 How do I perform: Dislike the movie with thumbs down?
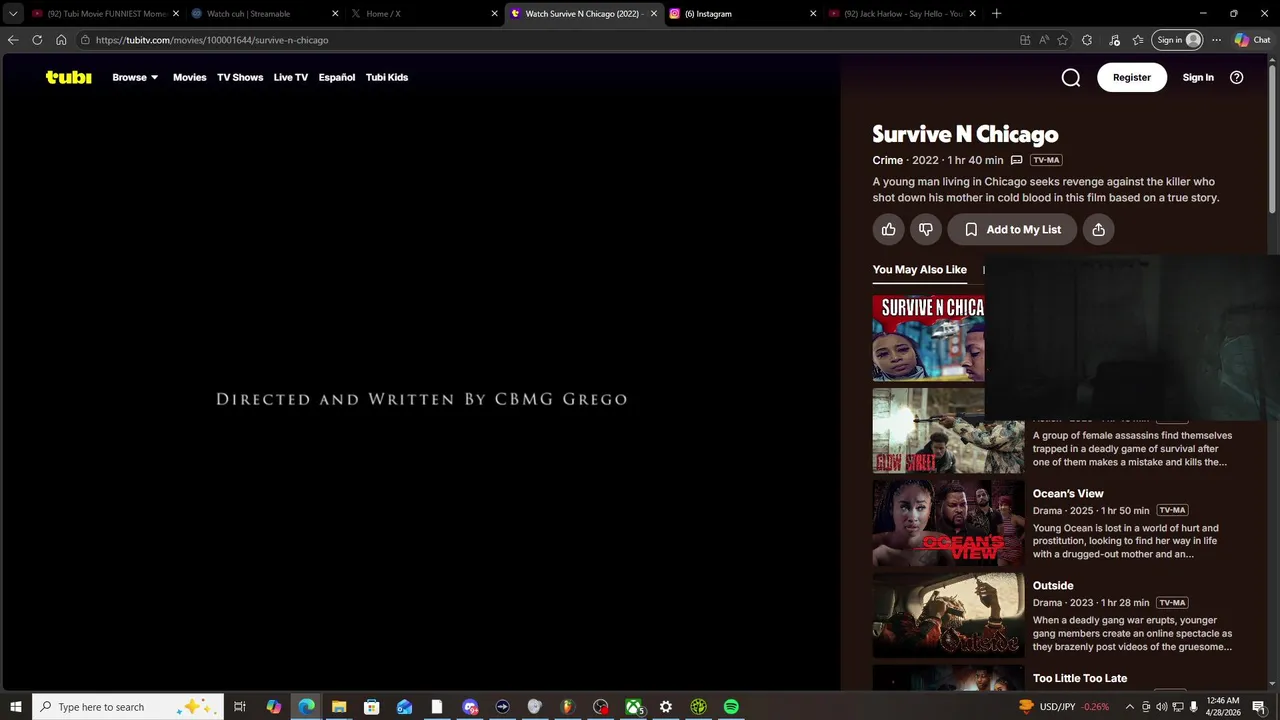926,229
